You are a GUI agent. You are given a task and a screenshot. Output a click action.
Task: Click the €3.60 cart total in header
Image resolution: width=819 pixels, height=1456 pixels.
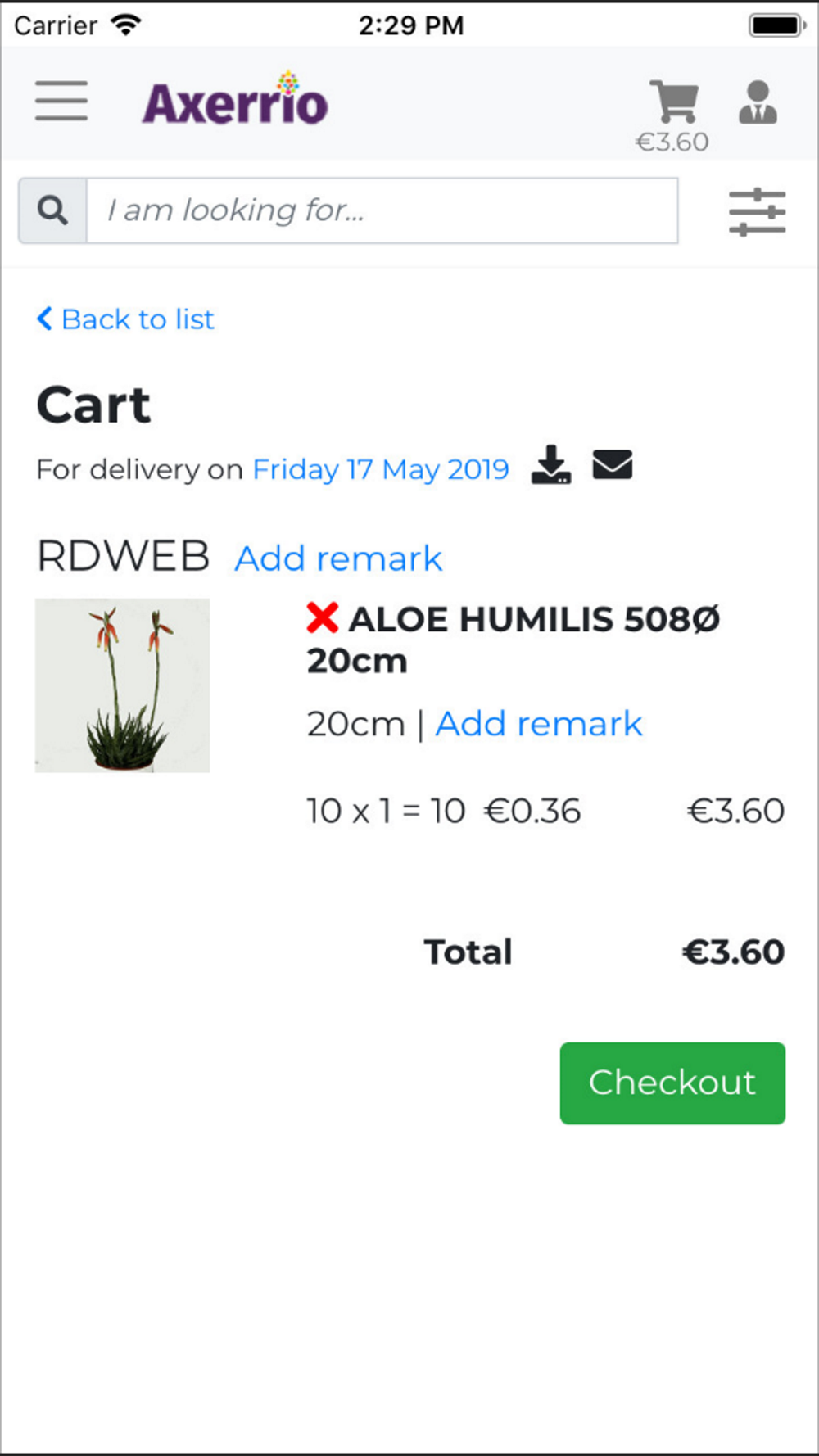[672, 142]
